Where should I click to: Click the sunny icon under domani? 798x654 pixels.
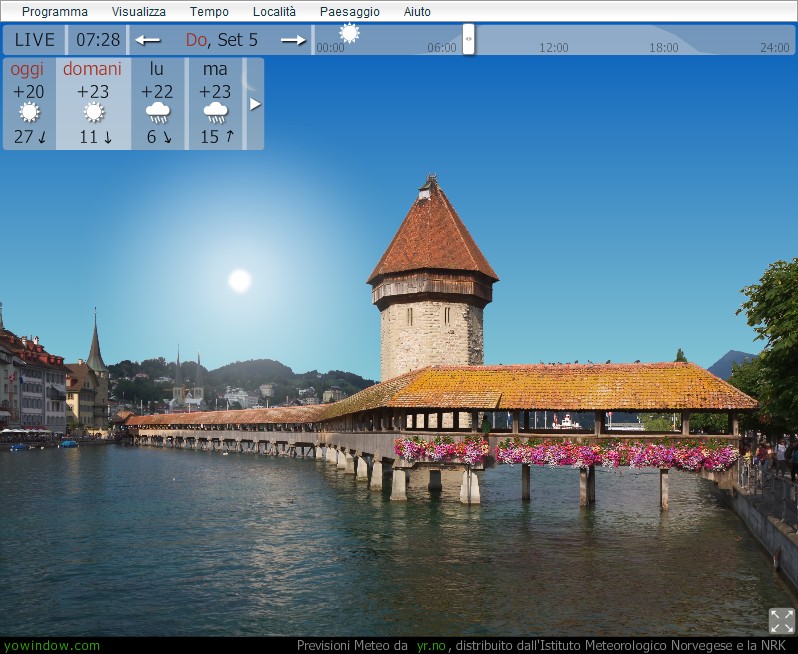pyautogui.click(x=94, y=112)
